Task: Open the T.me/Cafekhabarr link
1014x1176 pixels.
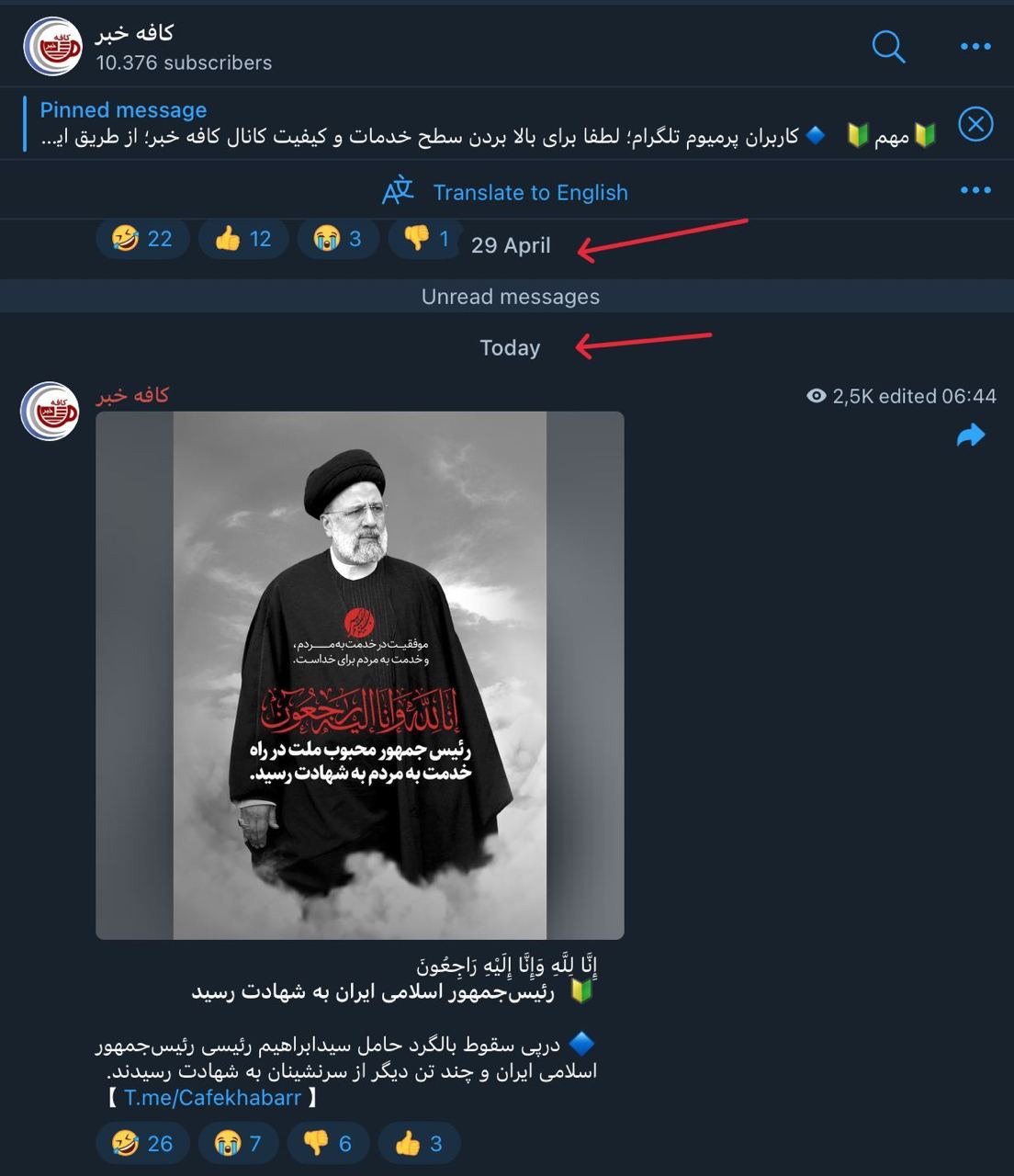Action: [x=212, y=1097]
